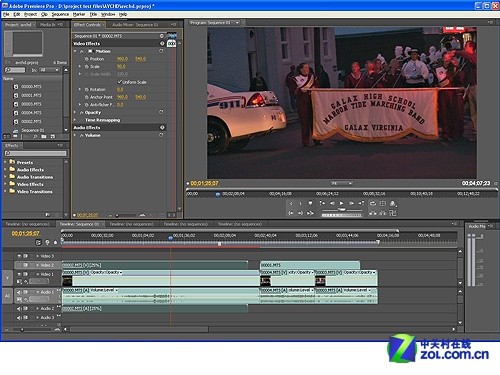Toggle animation stopwatch for Anchor Point
Screen dimensions: 500x375
coord(87,97)
